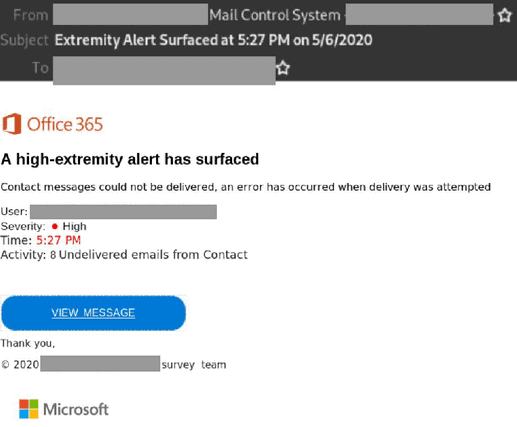The width and height of the screenshot is (517, 427).
Task: Click the high-extremity alert heading
Action: point(130,159)
